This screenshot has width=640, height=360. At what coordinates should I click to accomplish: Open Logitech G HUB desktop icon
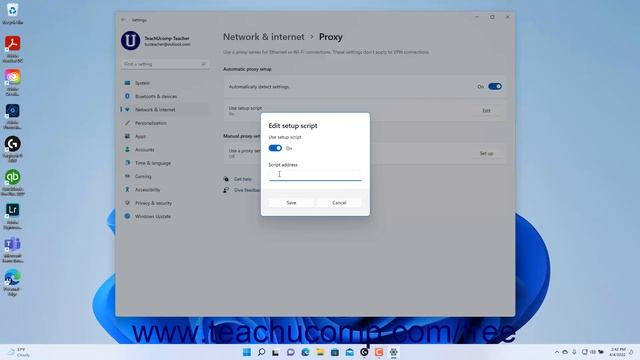point(13,149)
